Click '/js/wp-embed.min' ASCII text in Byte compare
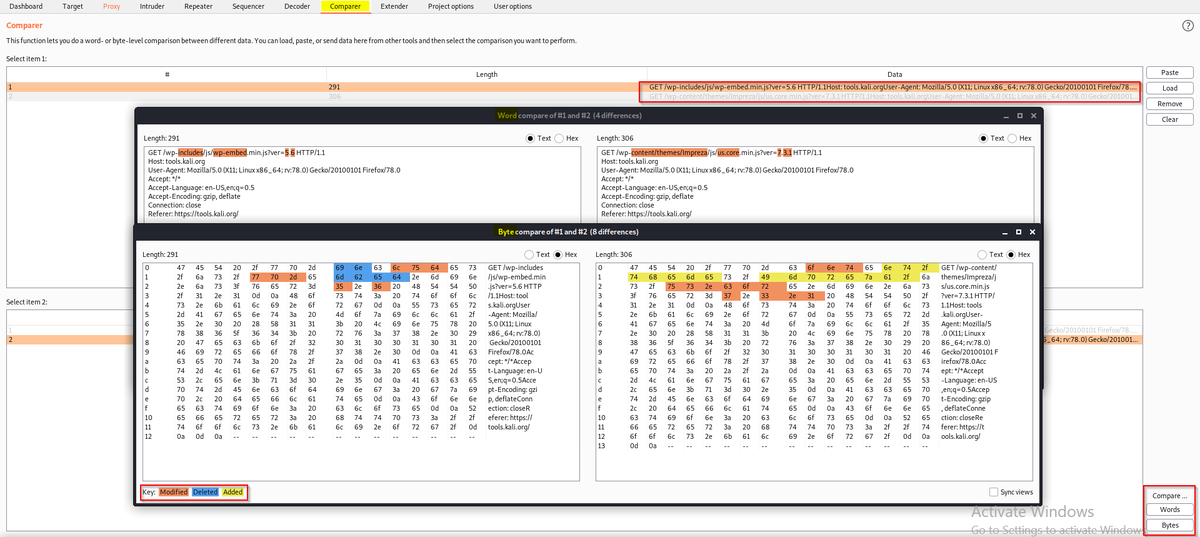This screenshot has height=537, width=1200. pos(518,277)
